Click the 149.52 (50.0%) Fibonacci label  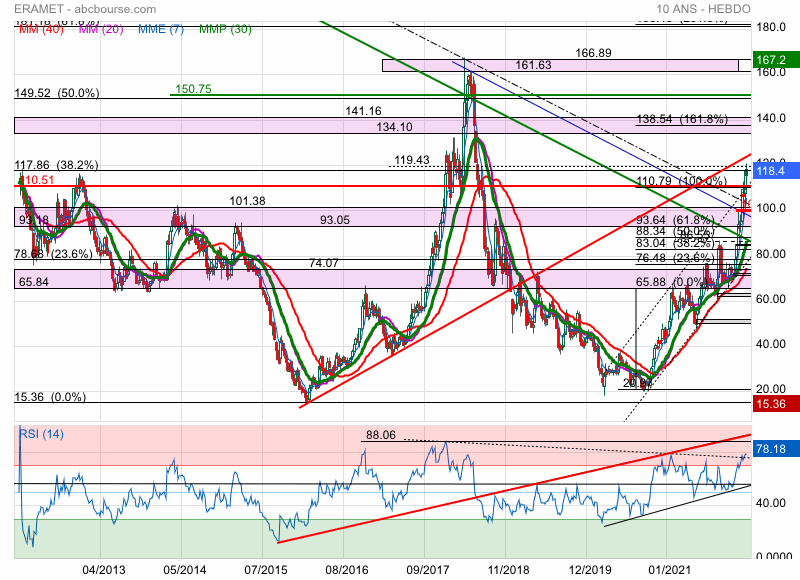pyautogui.click(x=57, y=93)
